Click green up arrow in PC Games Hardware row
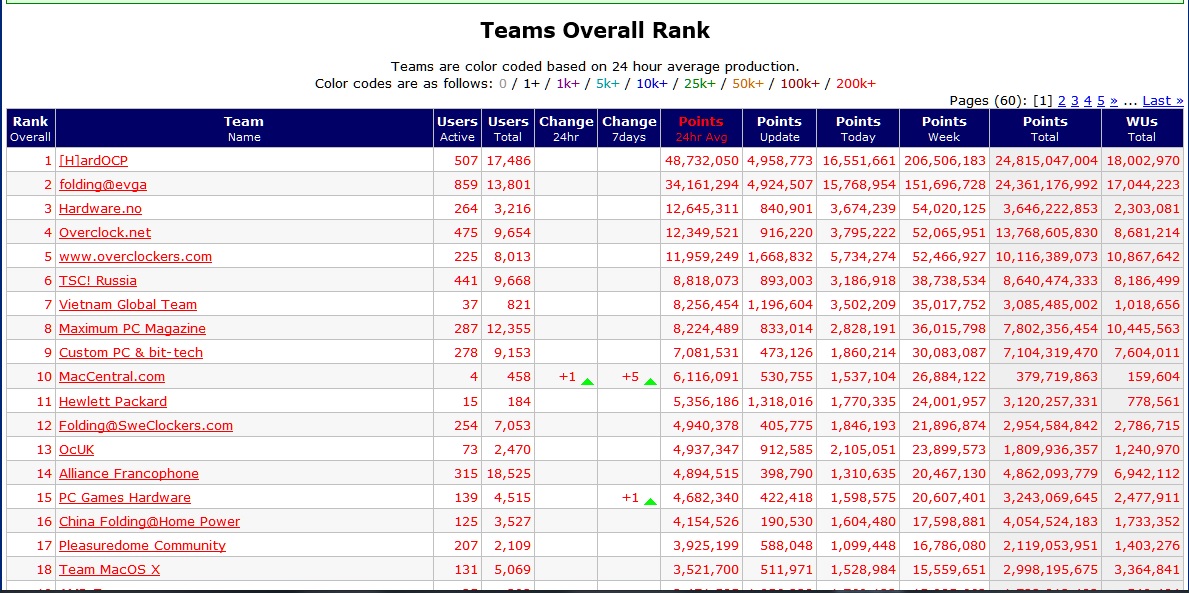This screenshot has width=1189, height=593. coord(650,502)
